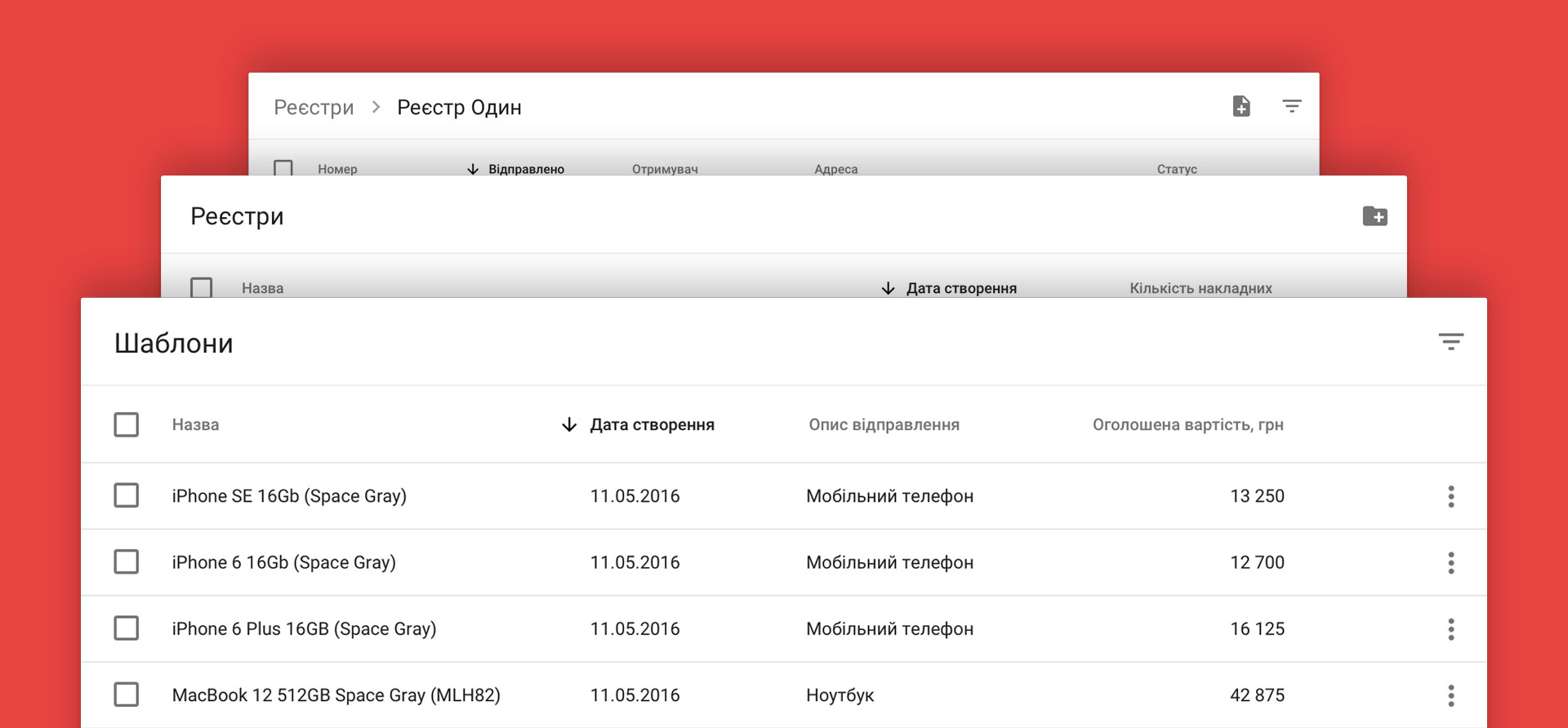Check the iPhone 6 16Gb (Space Gray) row
1568x728 pixels.
pyautogui.click(x=126, y=562)
